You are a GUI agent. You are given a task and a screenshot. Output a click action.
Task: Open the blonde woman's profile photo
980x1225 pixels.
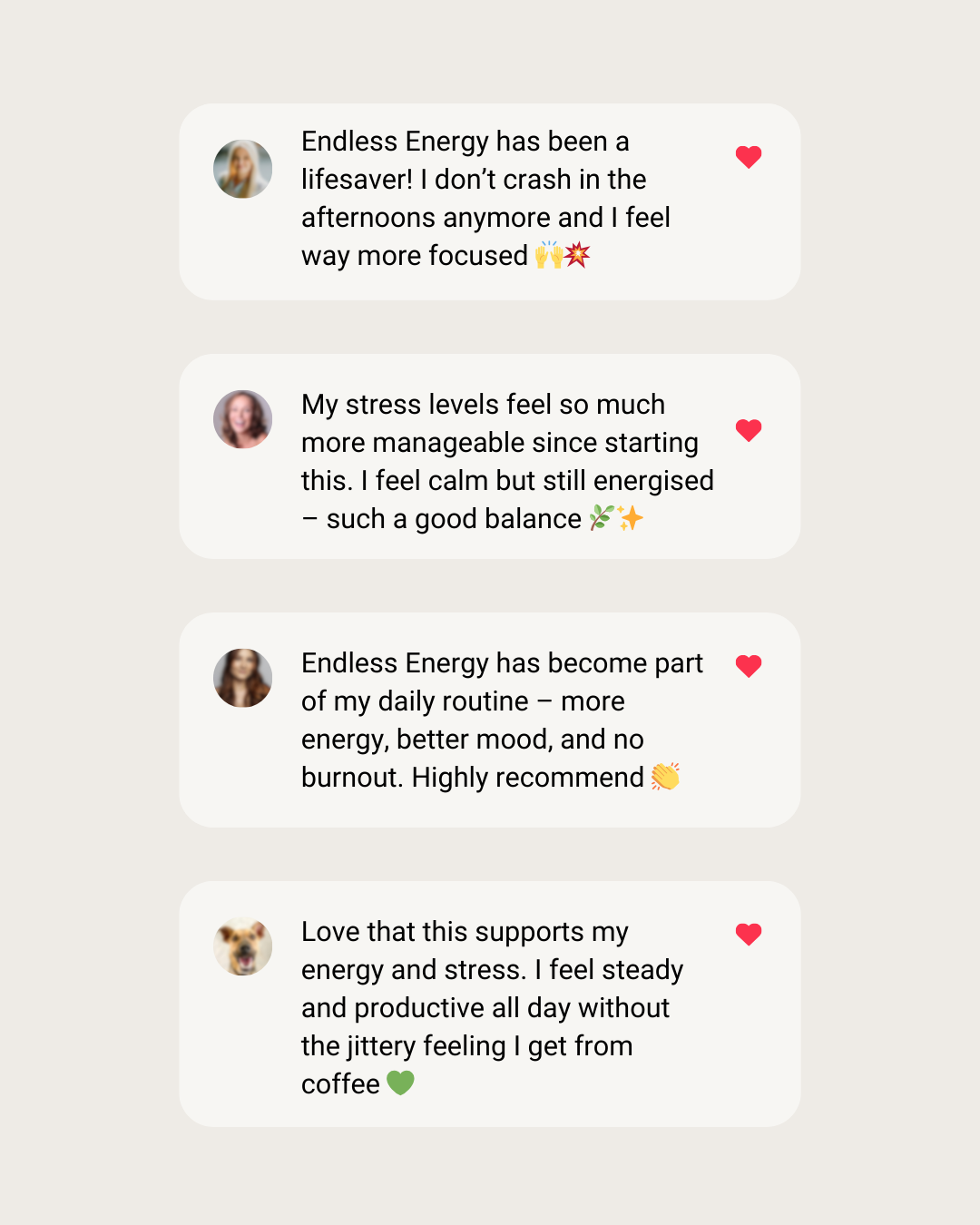coord(243,169)
